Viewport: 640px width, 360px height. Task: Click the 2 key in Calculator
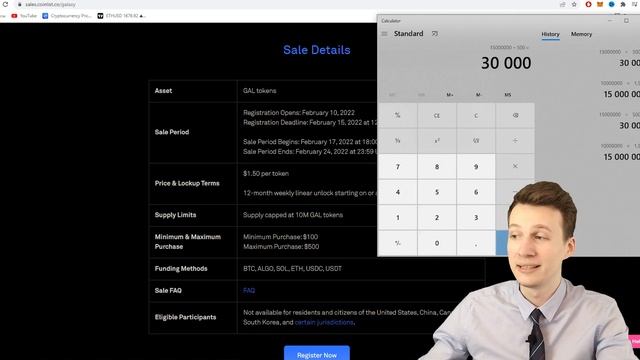point(437,218)
